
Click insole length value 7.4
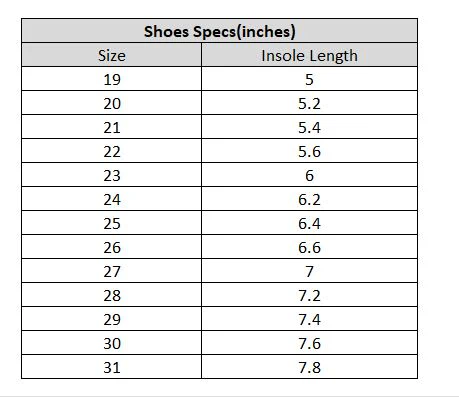(x=309, y=319)
